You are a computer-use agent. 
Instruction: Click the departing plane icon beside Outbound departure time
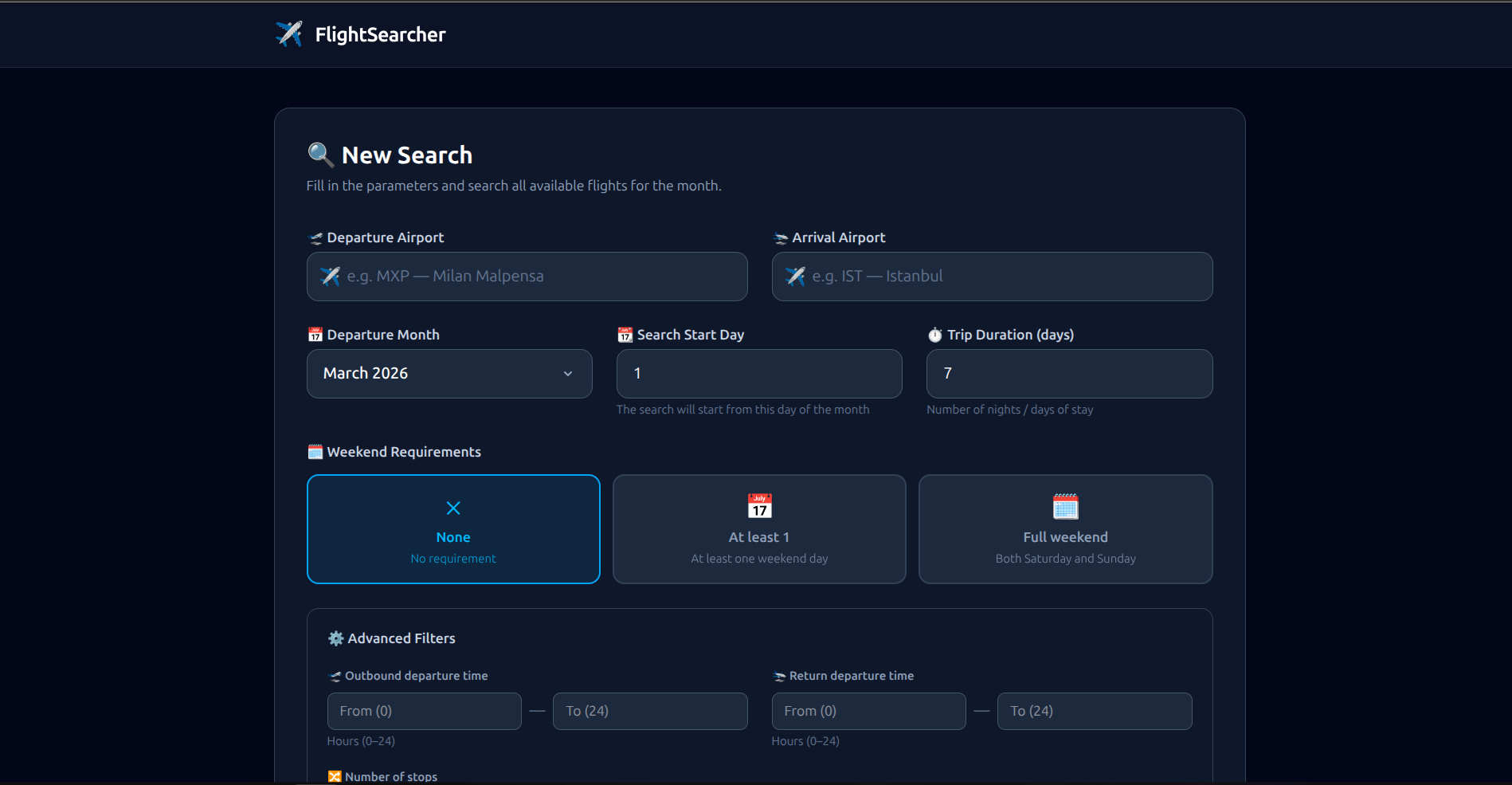point(335,676)
